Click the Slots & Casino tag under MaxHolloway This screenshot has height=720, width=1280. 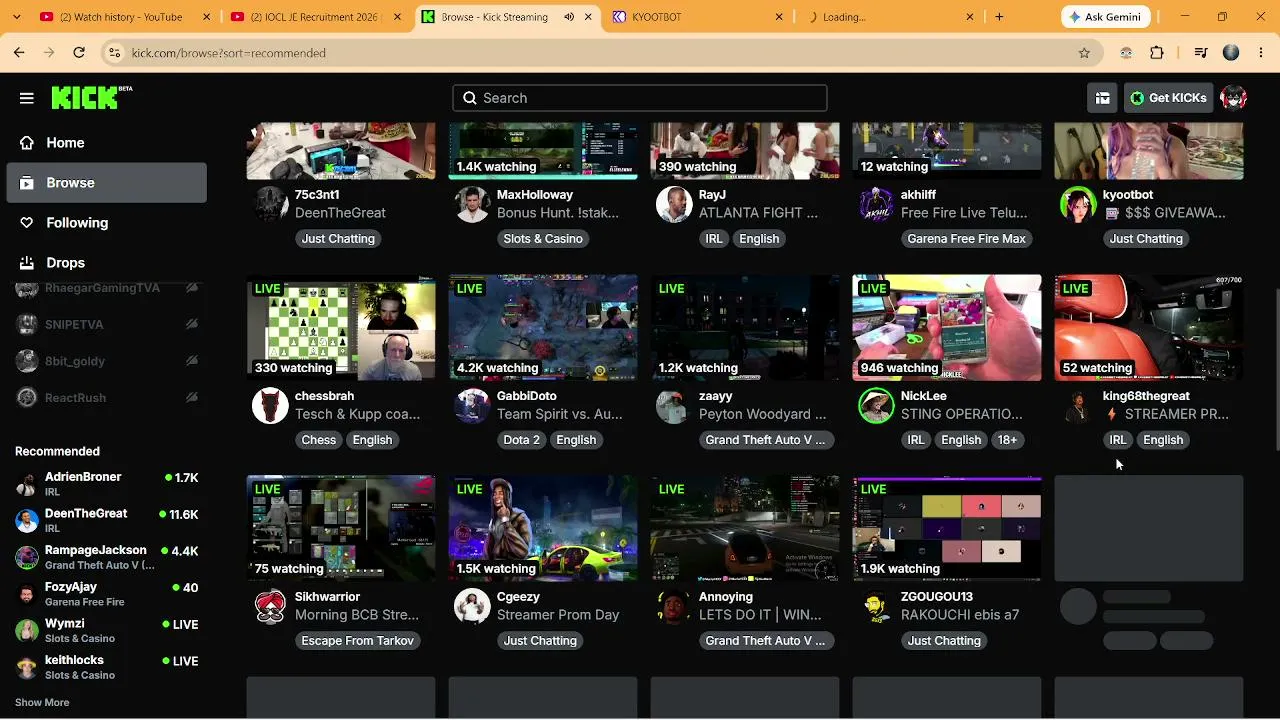click(x=543, y=239)
